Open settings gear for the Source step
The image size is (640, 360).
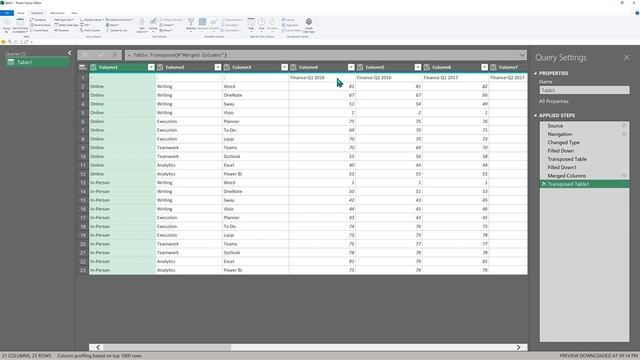pos(624,126)
